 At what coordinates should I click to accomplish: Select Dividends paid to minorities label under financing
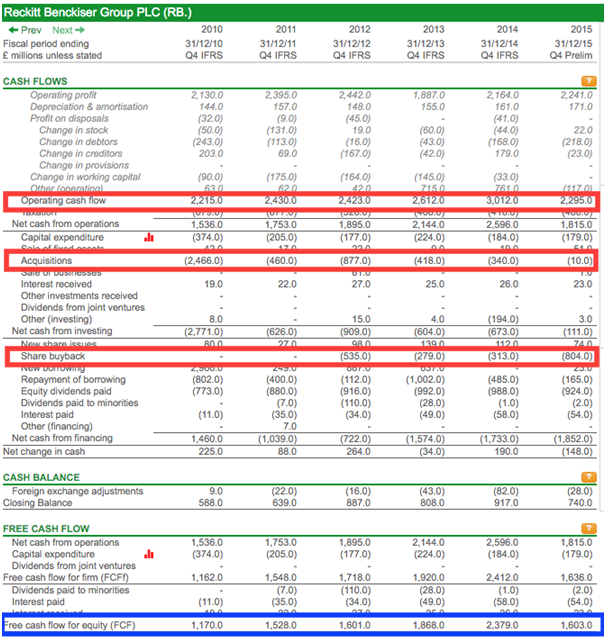tap(80, 403)
